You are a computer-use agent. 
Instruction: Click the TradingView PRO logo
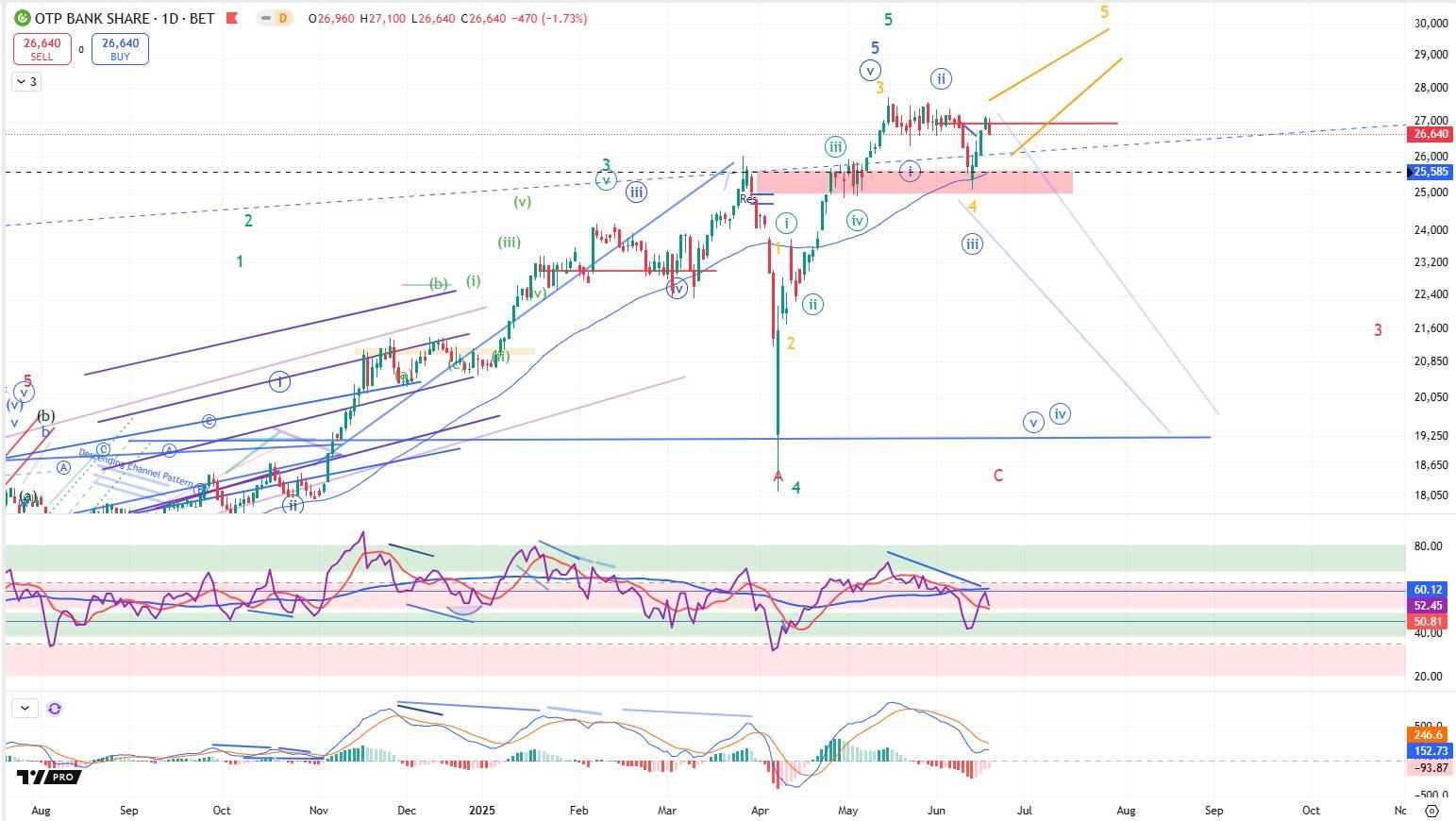[49, 777]
